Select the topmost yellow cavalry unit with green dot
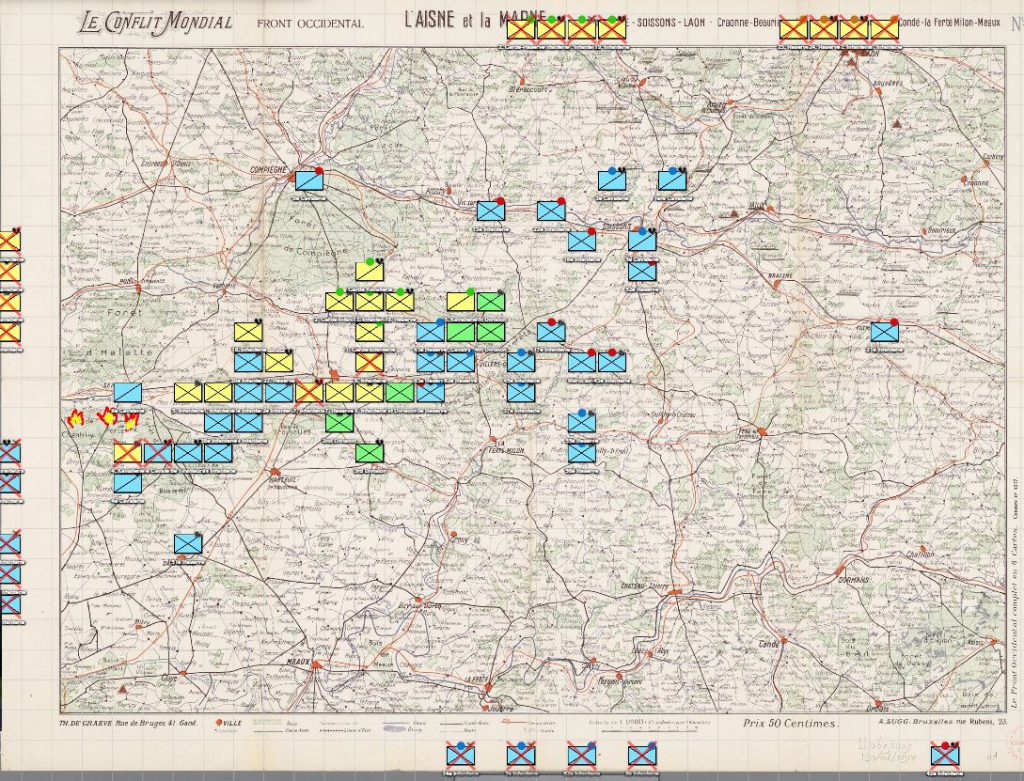Image resolution: width=1024 pixels, height=781 pixels. point(370,271)
